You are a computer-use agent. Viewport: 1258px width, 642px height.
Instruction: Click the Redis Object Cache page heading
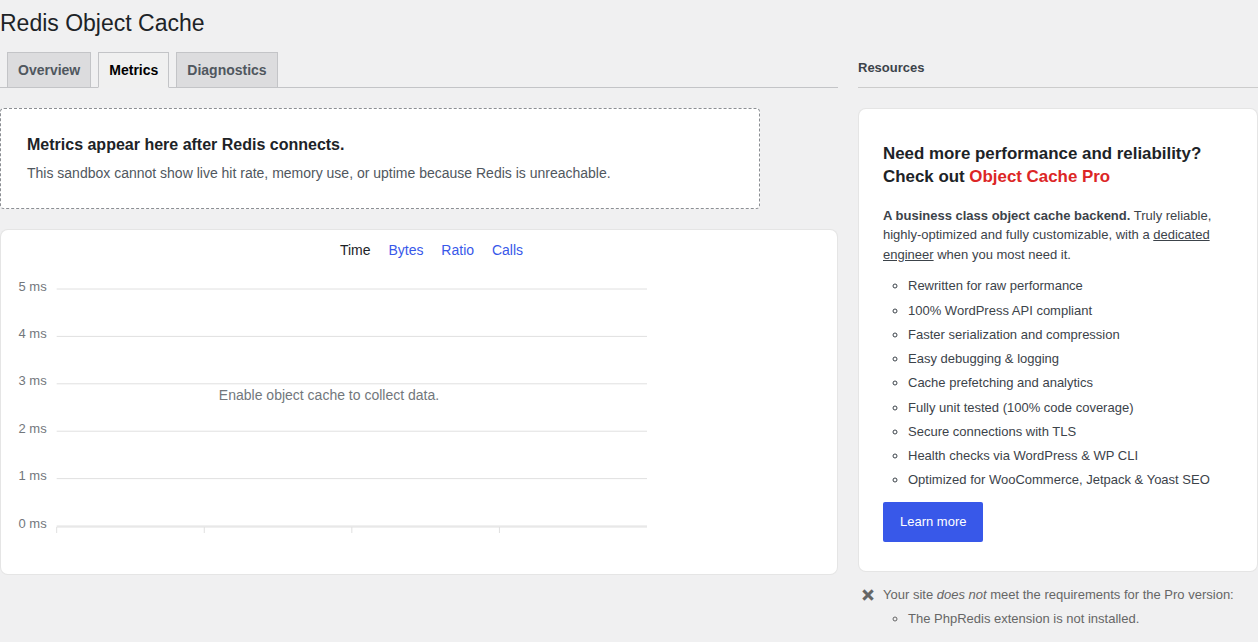coord(102,22)
